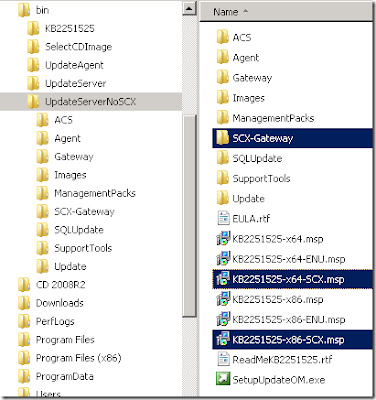Select UpdateServerNoSCX in the tree pane
This screenshot has height=400, width=376.
pos(90,101)
